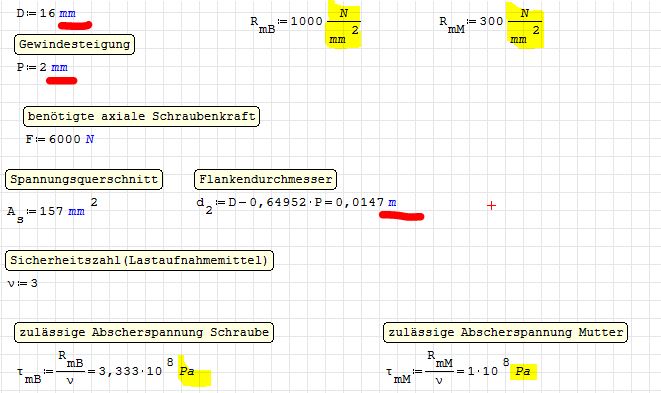The width and height of the screenshot is (661, 393).
Task: Select the Sicherheitszahl (Lastaufnahmemittel) label
Action: [x=140, y=260]
